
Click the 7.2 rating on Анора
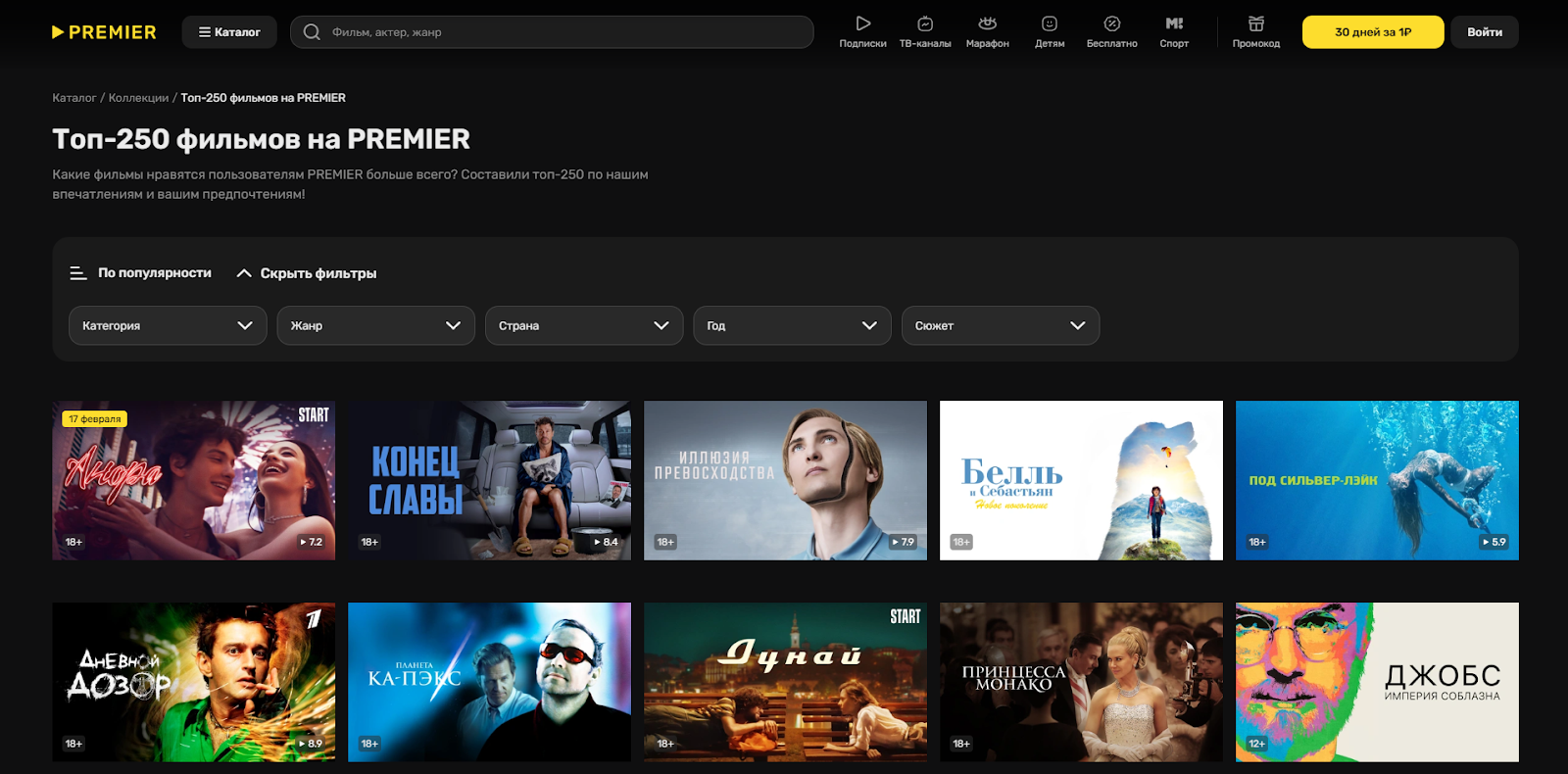pyautogui.click(x=311, y=542)
